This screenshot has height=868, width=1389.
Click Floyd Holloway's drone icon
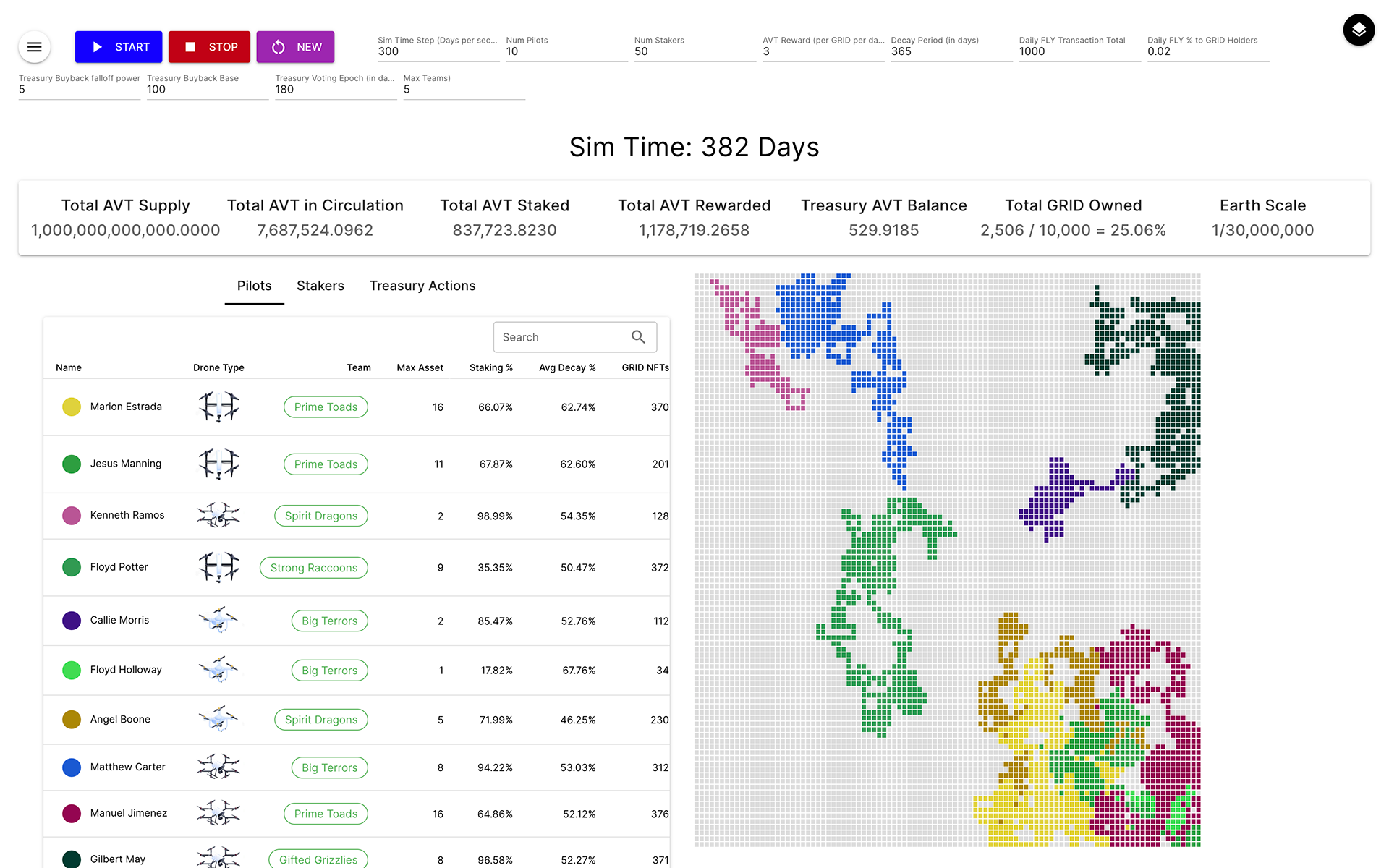(218, 670)
